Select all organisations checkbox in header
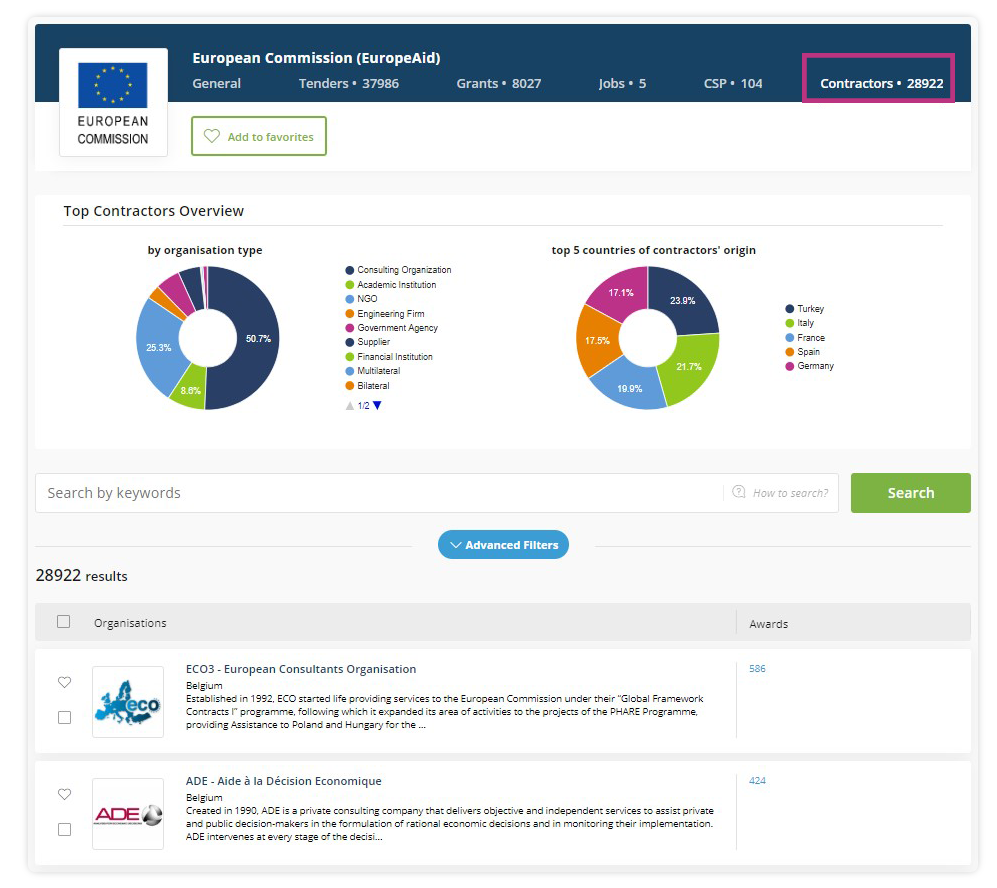This screenshot has height=888, width=997. (x=64, y=622)
